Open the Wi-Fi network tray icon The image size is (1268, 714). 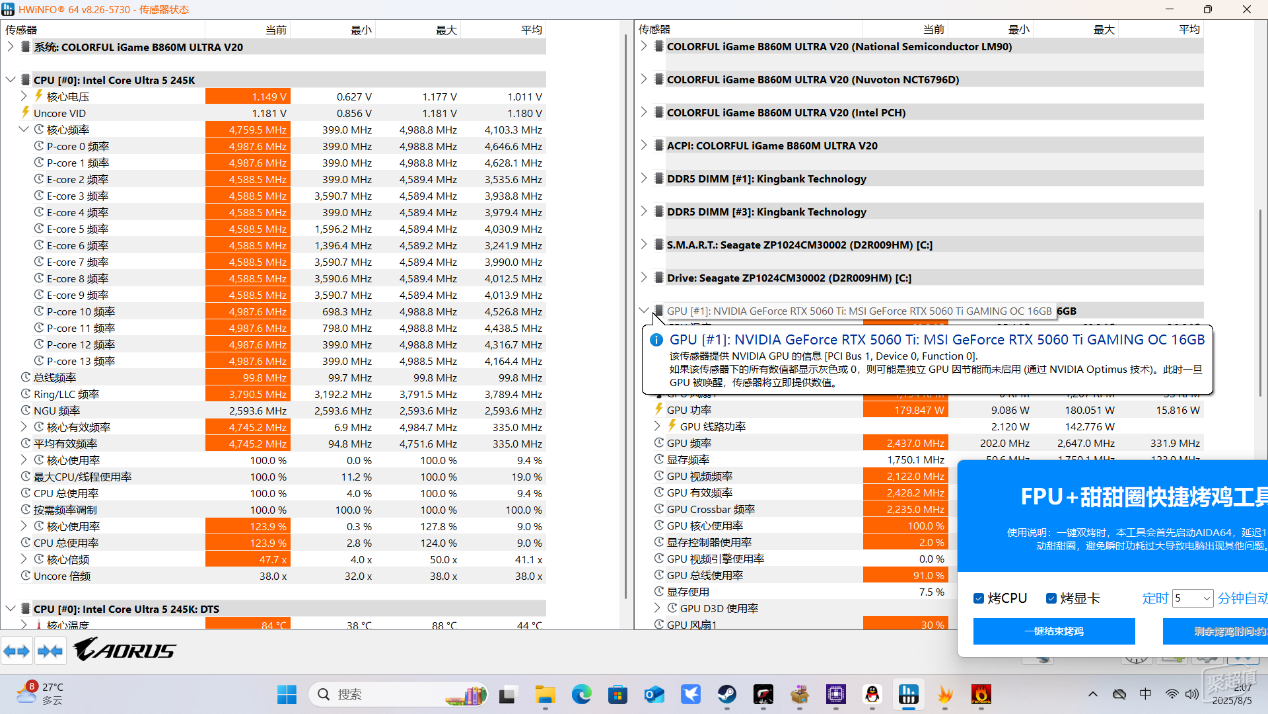coord(1171,694)
